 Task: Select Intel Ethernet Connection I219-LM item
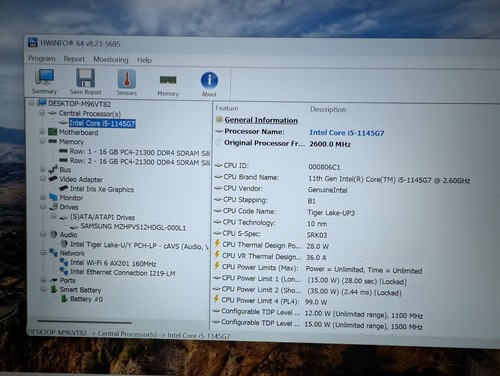coord(123,272)
